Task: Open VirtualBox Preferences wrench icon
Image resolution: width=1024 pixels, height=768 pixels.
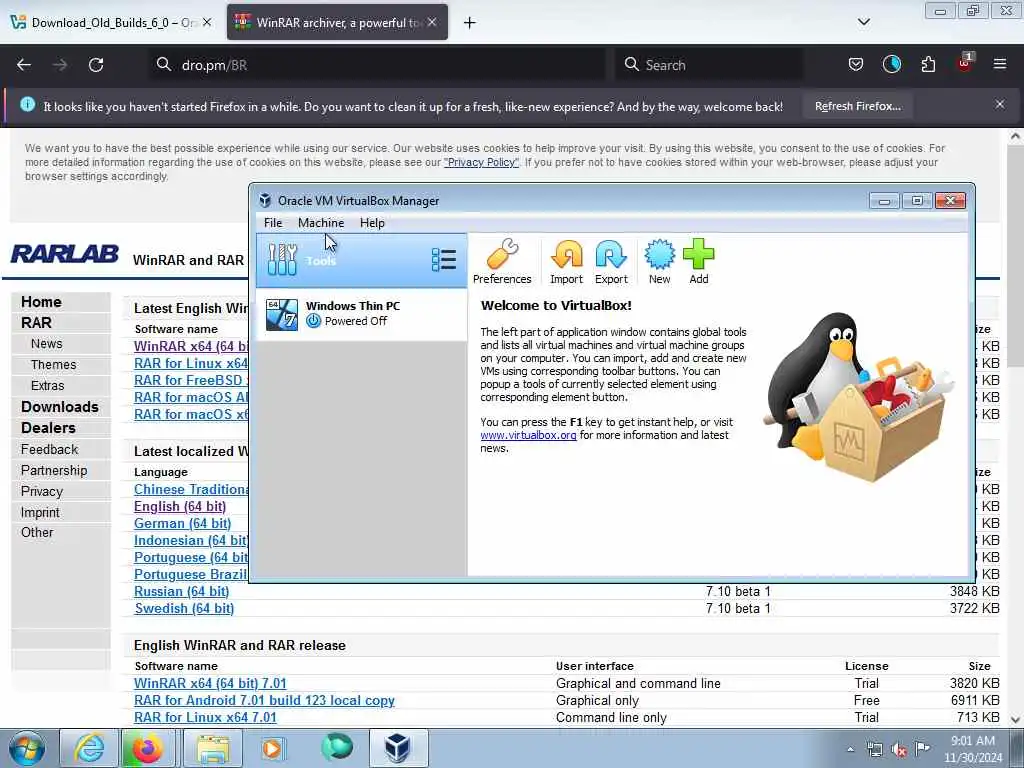Action: coord(502,261)
